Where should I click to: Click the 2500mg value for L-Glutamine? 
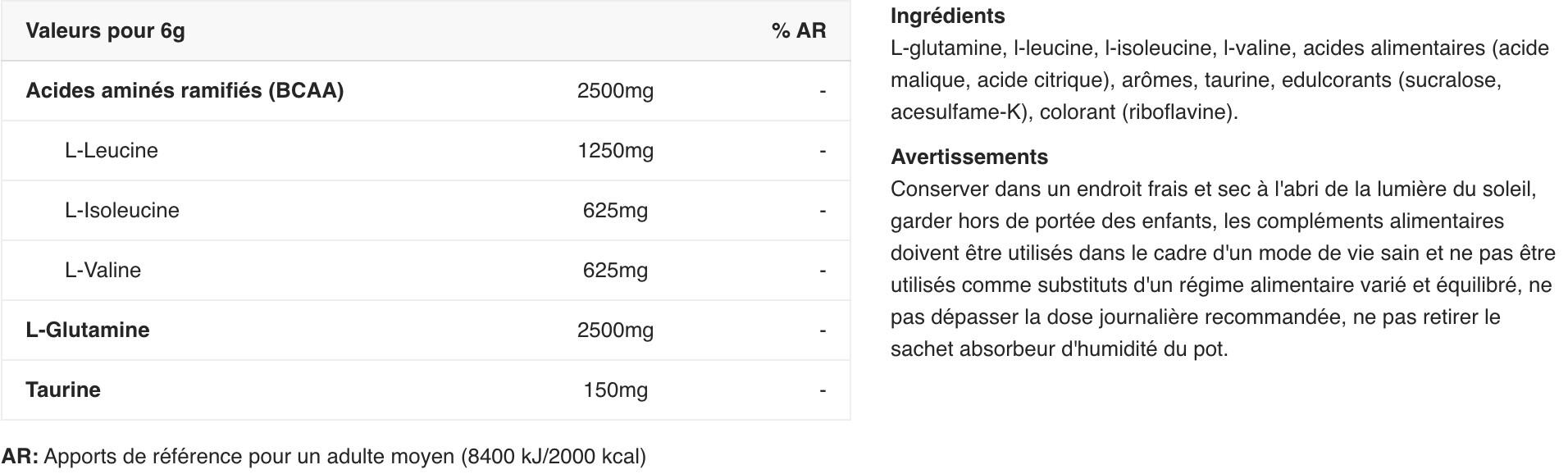(615, 330)
